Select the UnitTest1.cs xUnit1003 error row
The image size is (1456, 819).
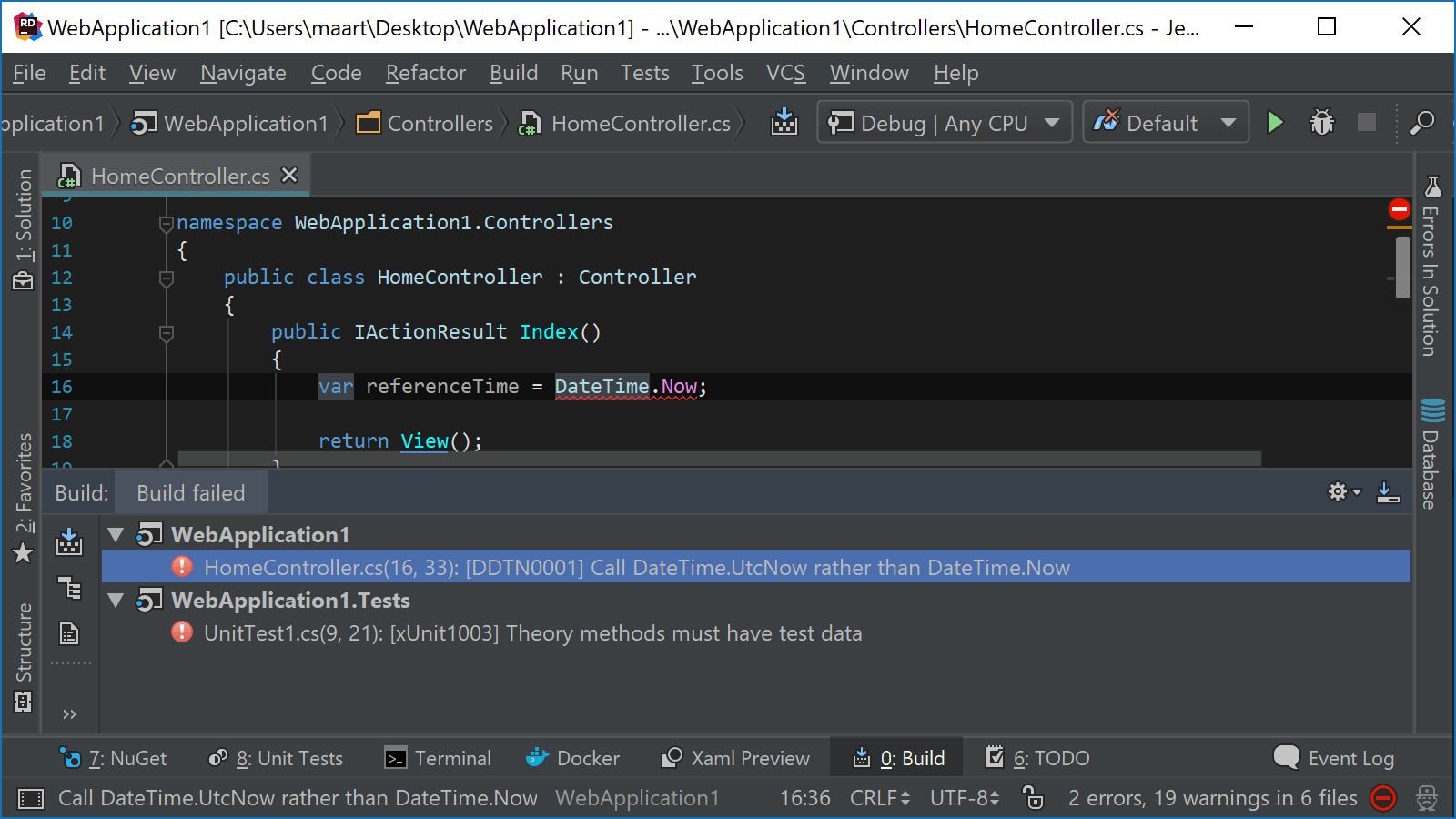(x=756, y=632)
